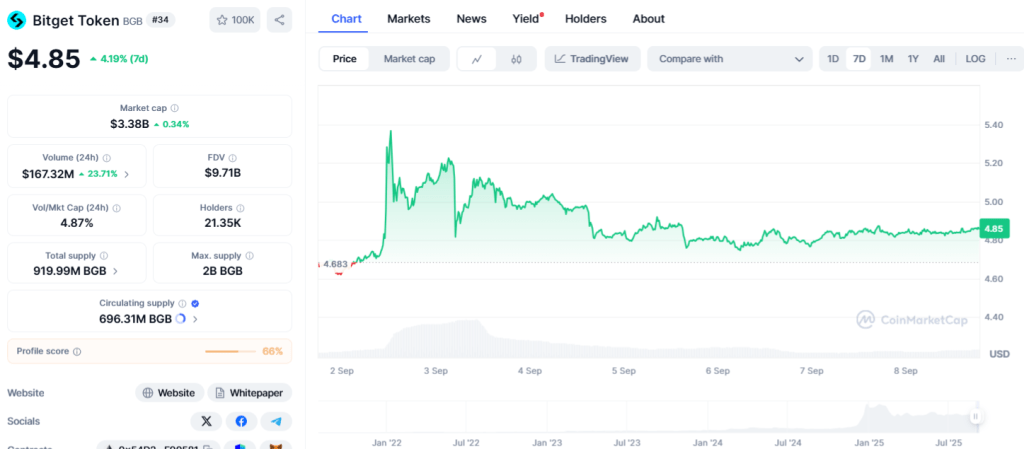Click Total supply info icon
The width and height of the screenshot is (1024, 449).
104,256
